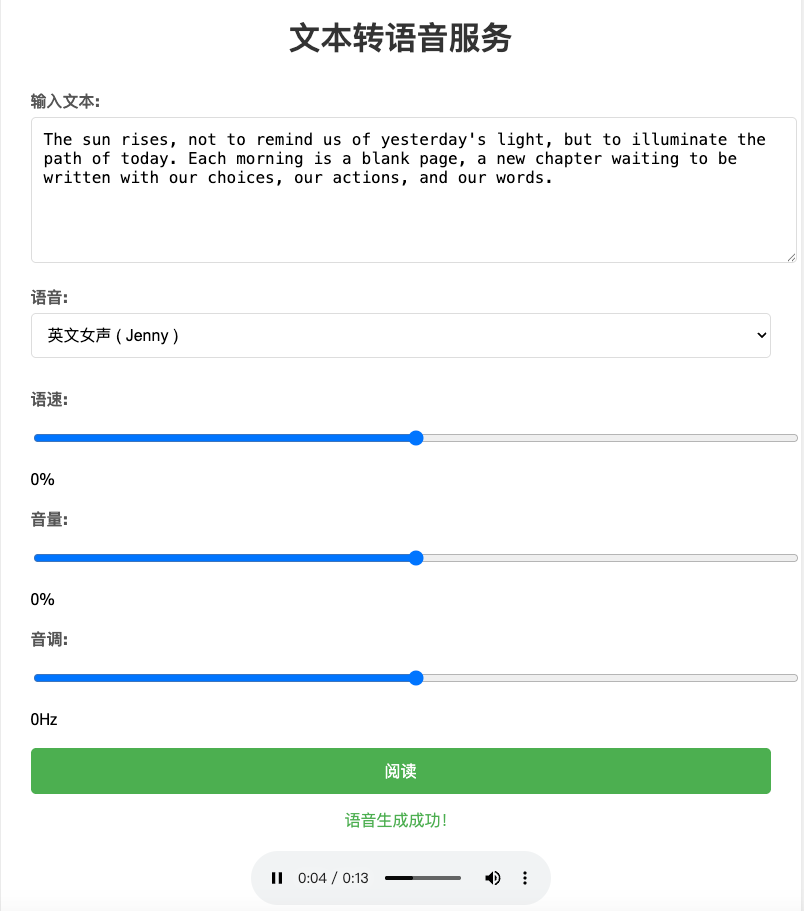Click the 音调 label text
The image size is (804, 911).
click(x=49, y=640)
